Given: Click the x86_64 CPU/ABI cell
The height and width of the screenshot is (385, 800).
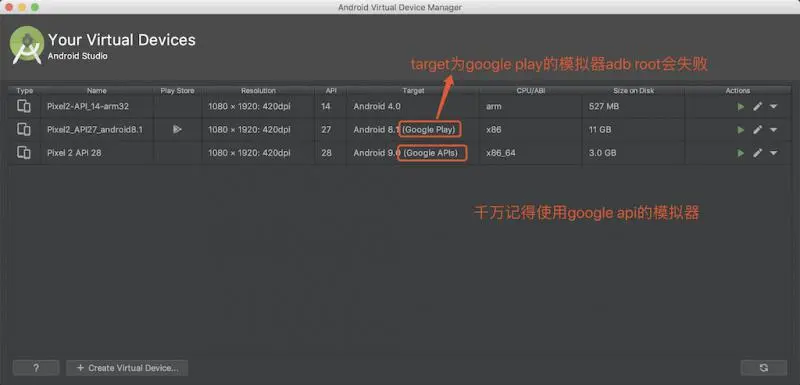Looking at the screenshot, I should point(531,153).
